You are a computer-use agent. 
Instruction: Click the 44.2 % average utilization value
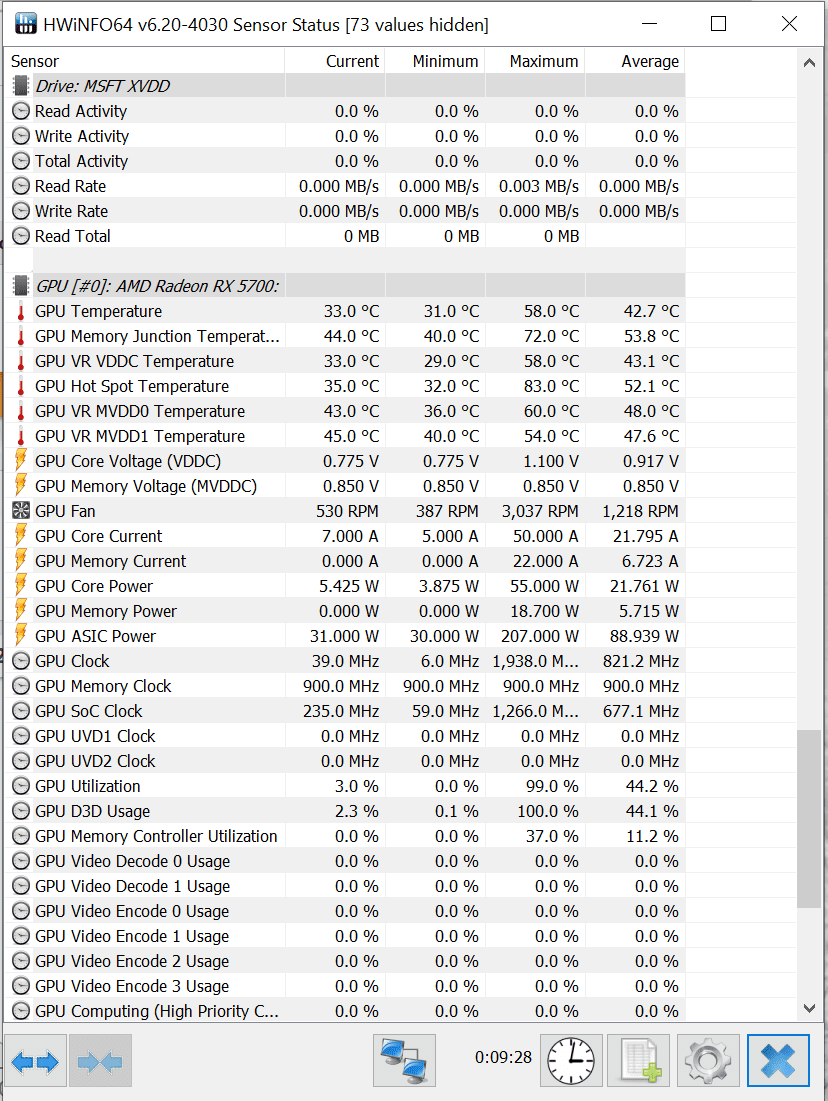[652, 786]
